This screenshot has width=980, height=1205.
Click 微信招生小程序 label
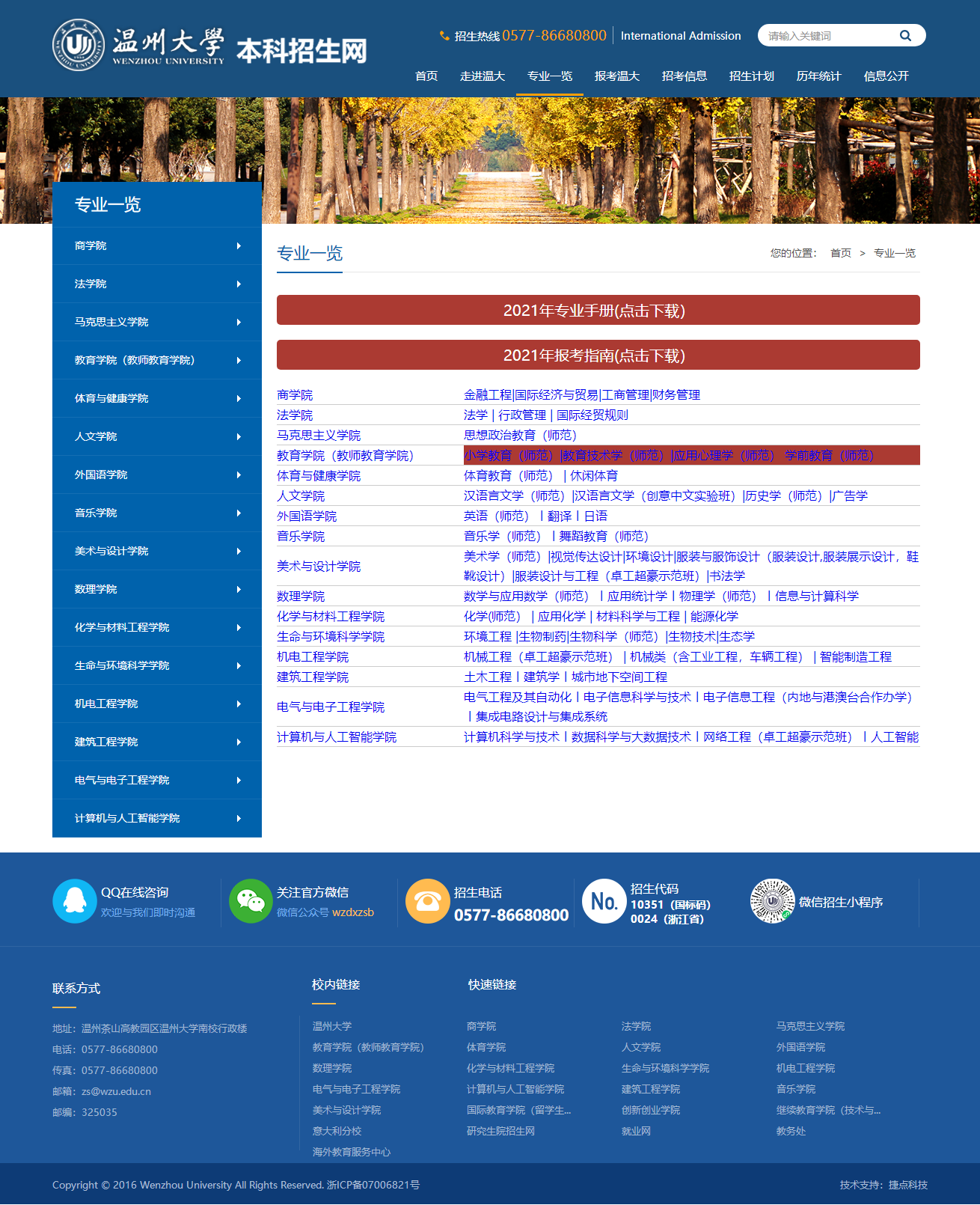(841, 902)
